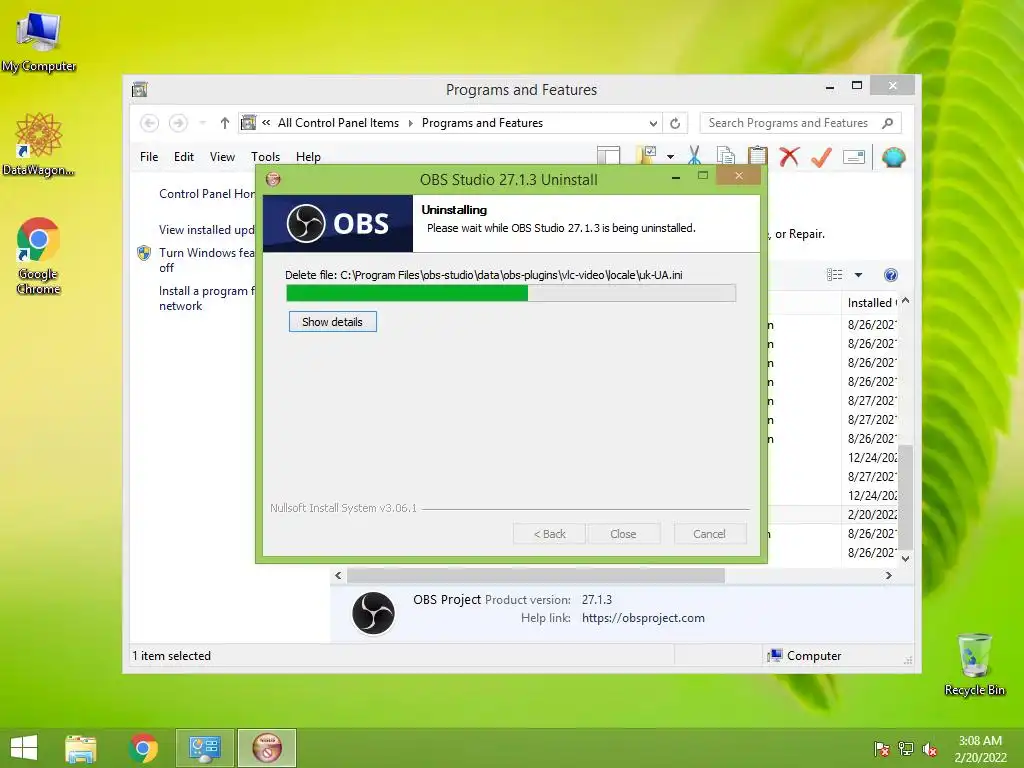The width and height of the screenshot is (1024, 768).
Task: Open View installed updates link
Action: point(206,230)
